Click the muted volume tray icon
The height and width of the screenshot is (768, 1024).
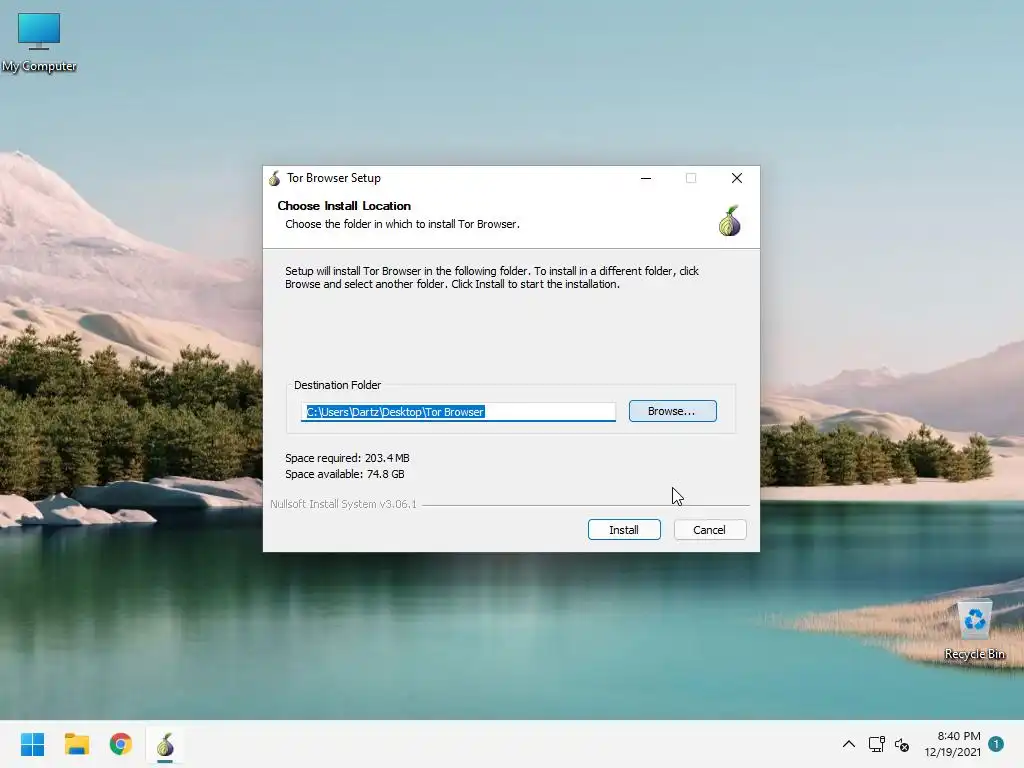(902, 744)
